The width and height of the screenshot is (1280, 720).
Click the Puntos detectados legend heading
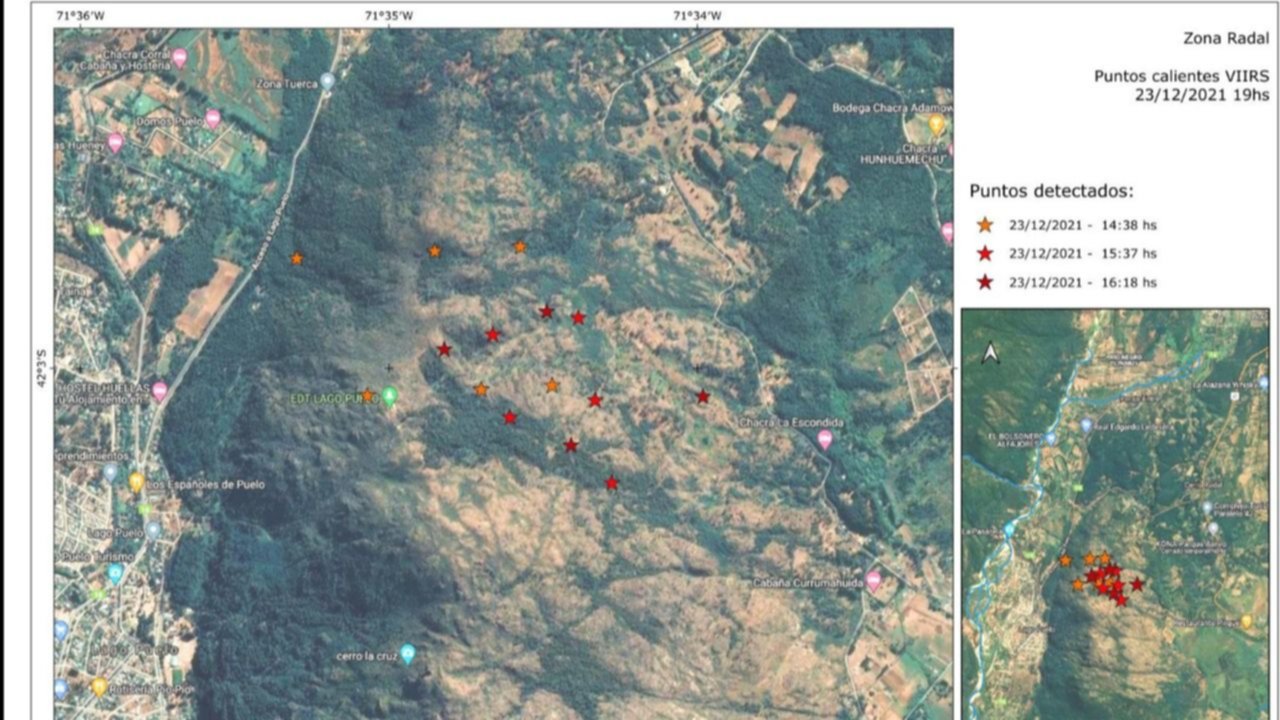pos(1051,191)
